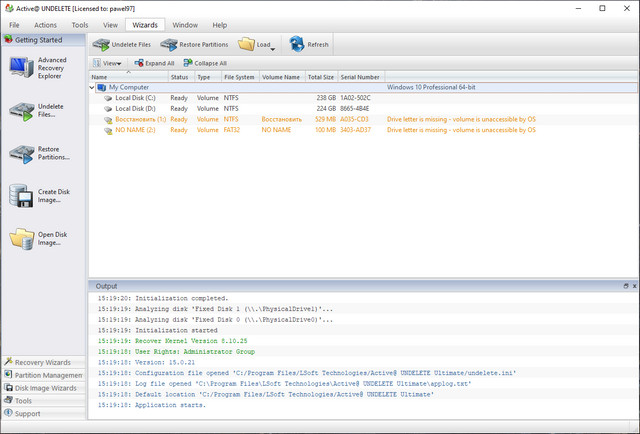Open Advanced Recovery Explorer in sidebar
This screenshot has width=640, height=434.
pos(22,67)
